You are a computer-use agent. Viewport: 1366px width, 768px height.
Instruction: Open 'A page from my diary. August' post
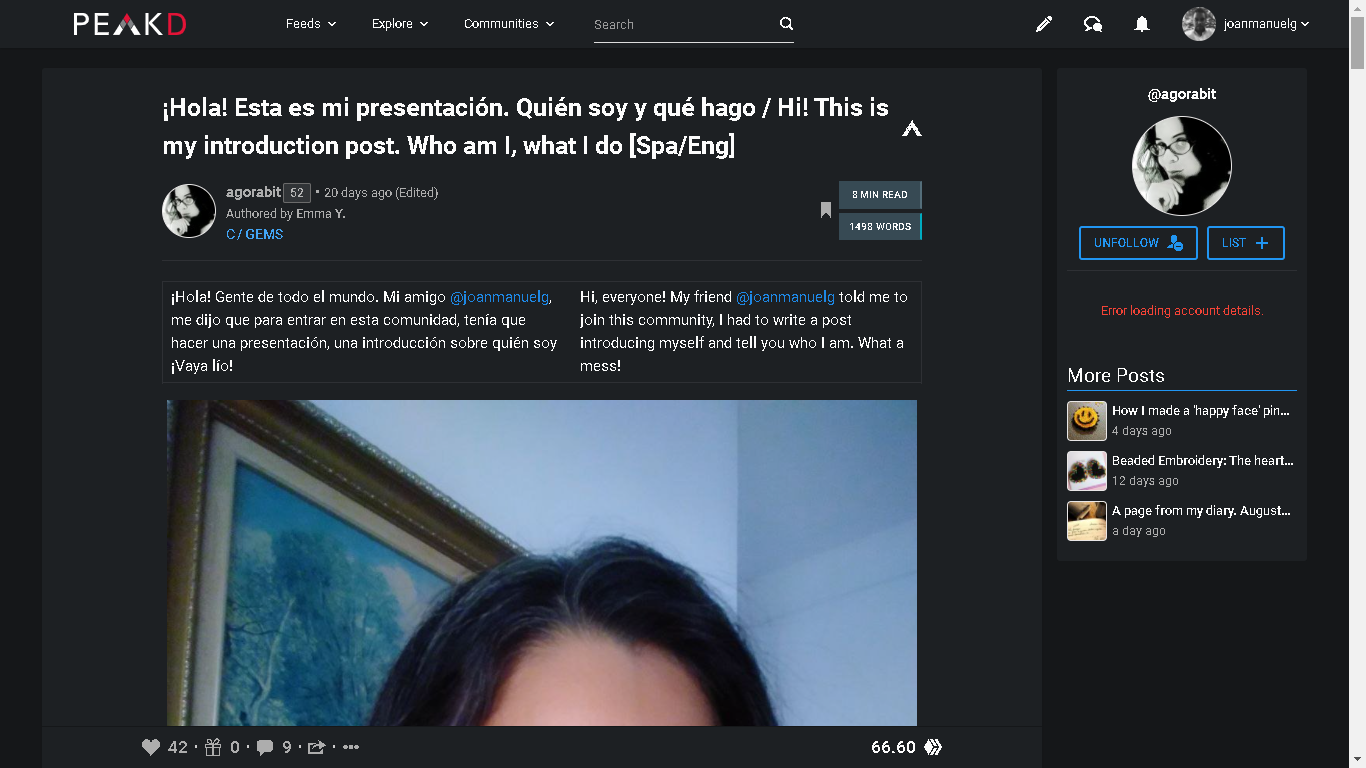coord(1201,510)
